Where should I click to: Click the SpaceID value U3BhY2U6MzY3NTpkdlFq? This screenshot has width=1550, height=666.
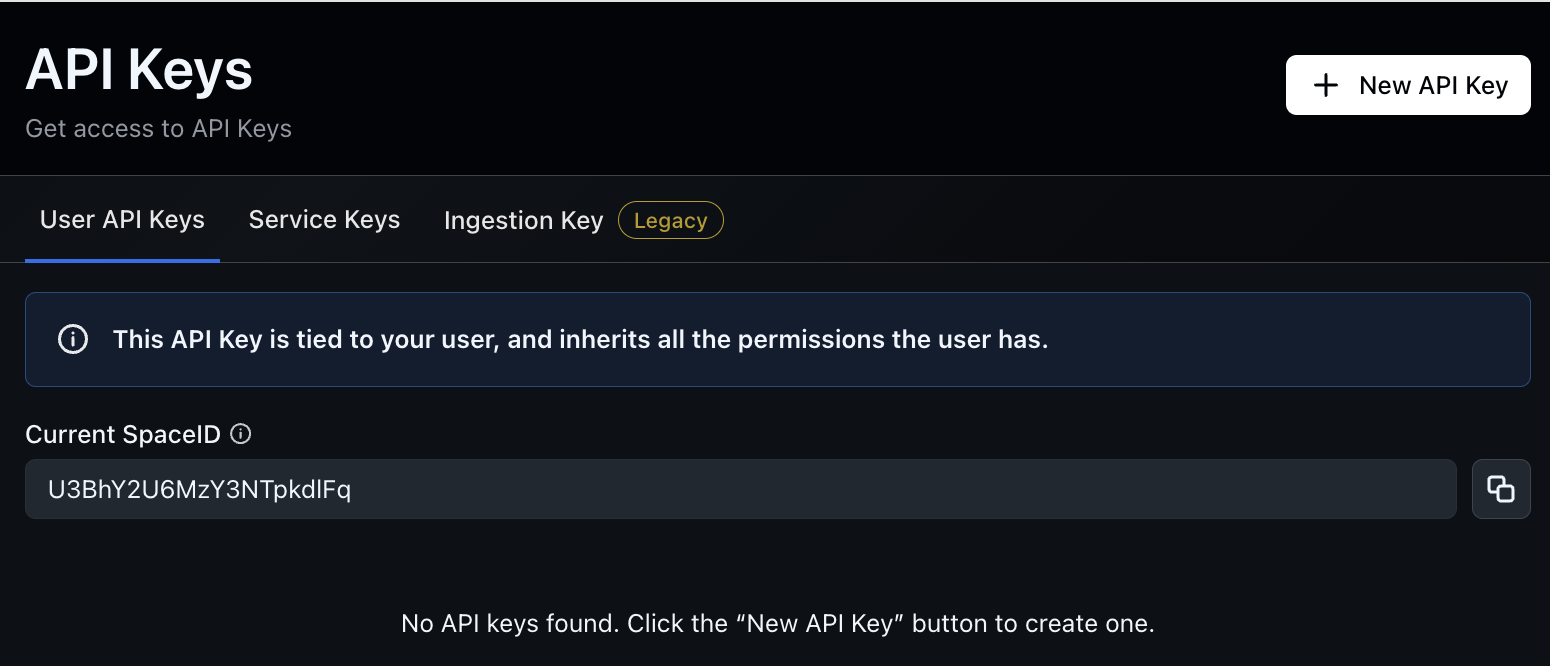199,490
